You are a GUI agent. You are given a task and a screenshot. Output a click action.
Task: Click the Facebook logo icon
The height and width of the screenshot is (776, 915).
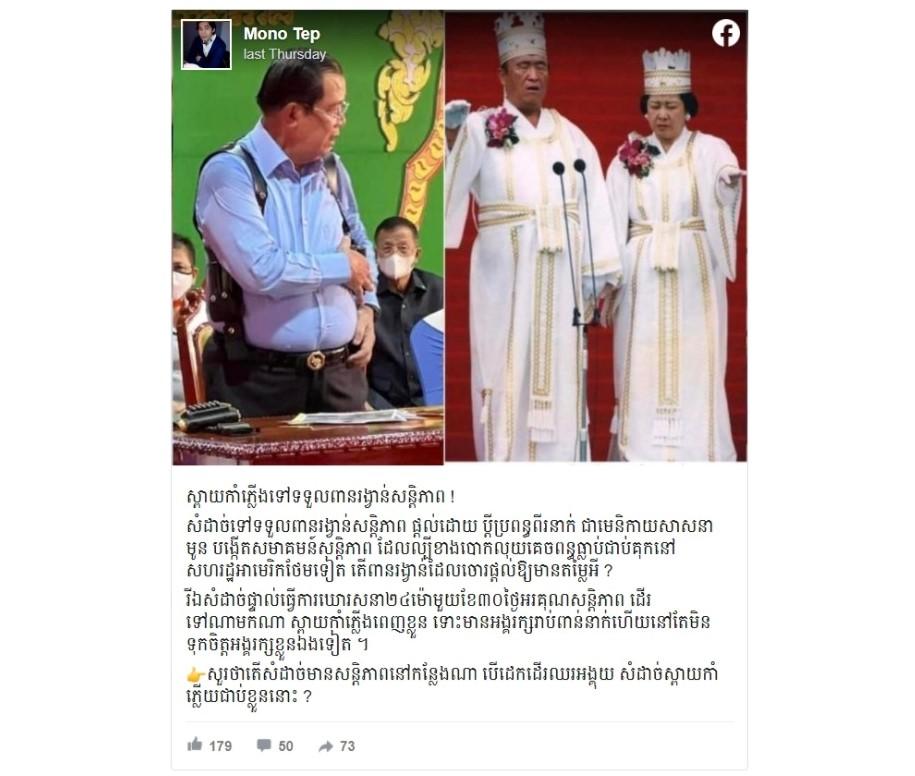point(726,33)
